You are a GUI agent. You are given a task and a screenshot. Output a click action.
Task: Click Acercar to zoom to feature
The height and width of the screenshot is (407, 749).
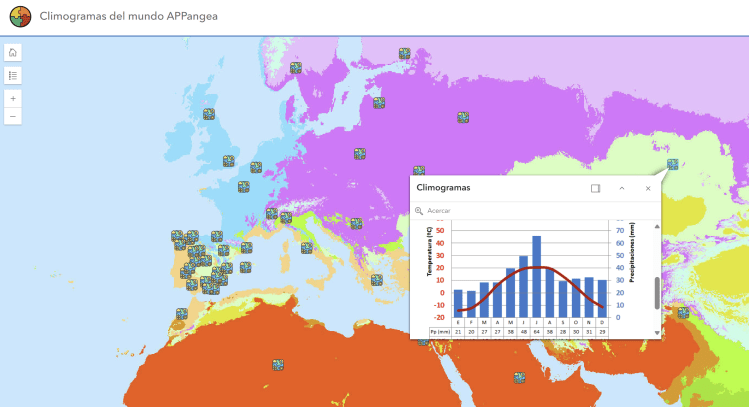point(439,211)
